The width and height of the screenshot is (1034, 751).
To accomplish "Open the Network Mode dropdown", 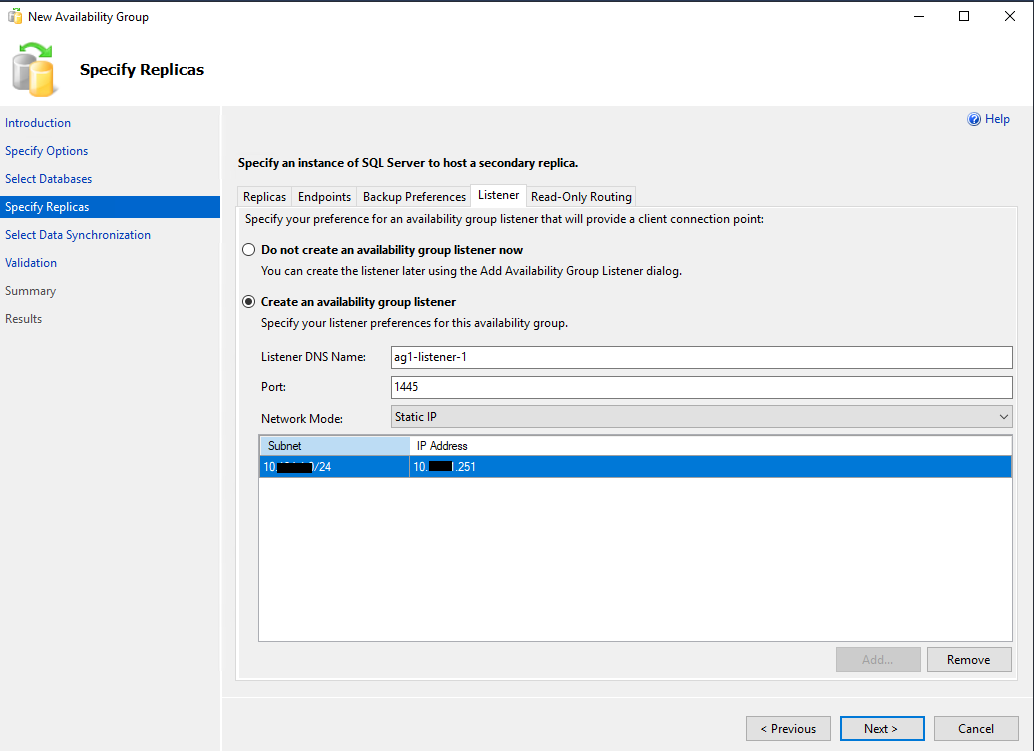I will click(702, 417).
